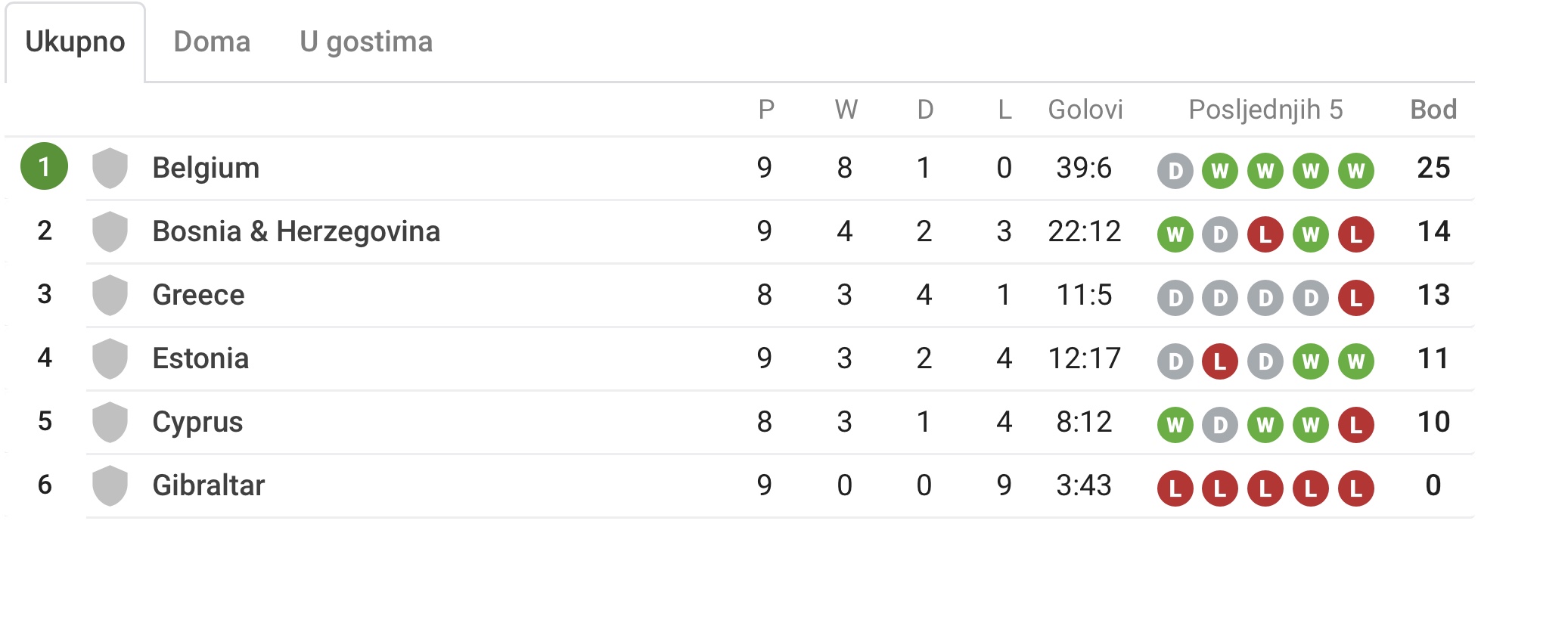Click Cyprus's goals score 8:12
The height and width of the screenshot is (620, 1568).
coord(1084,422)
